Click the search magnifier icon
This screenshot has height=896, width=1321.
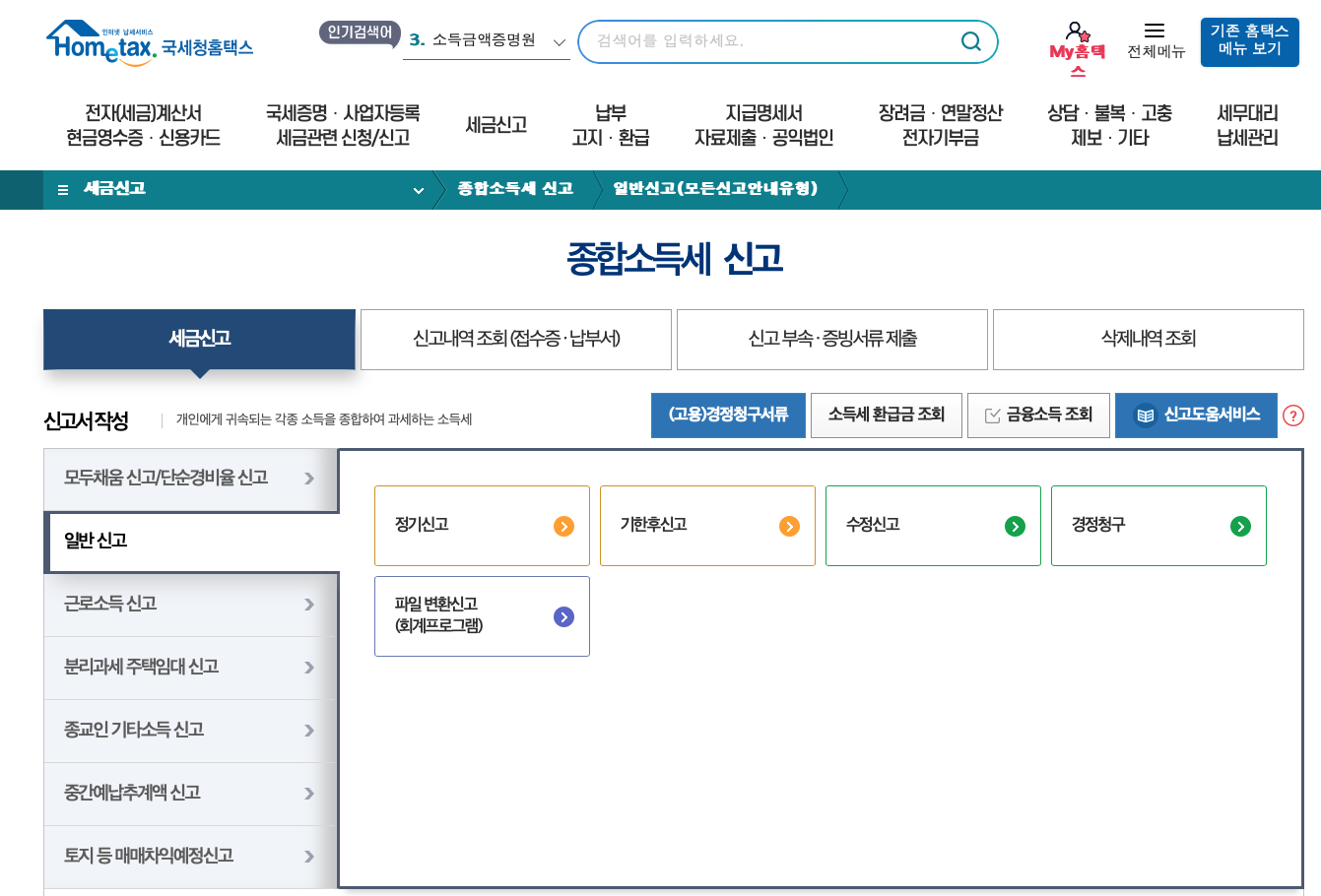point(970,42)
